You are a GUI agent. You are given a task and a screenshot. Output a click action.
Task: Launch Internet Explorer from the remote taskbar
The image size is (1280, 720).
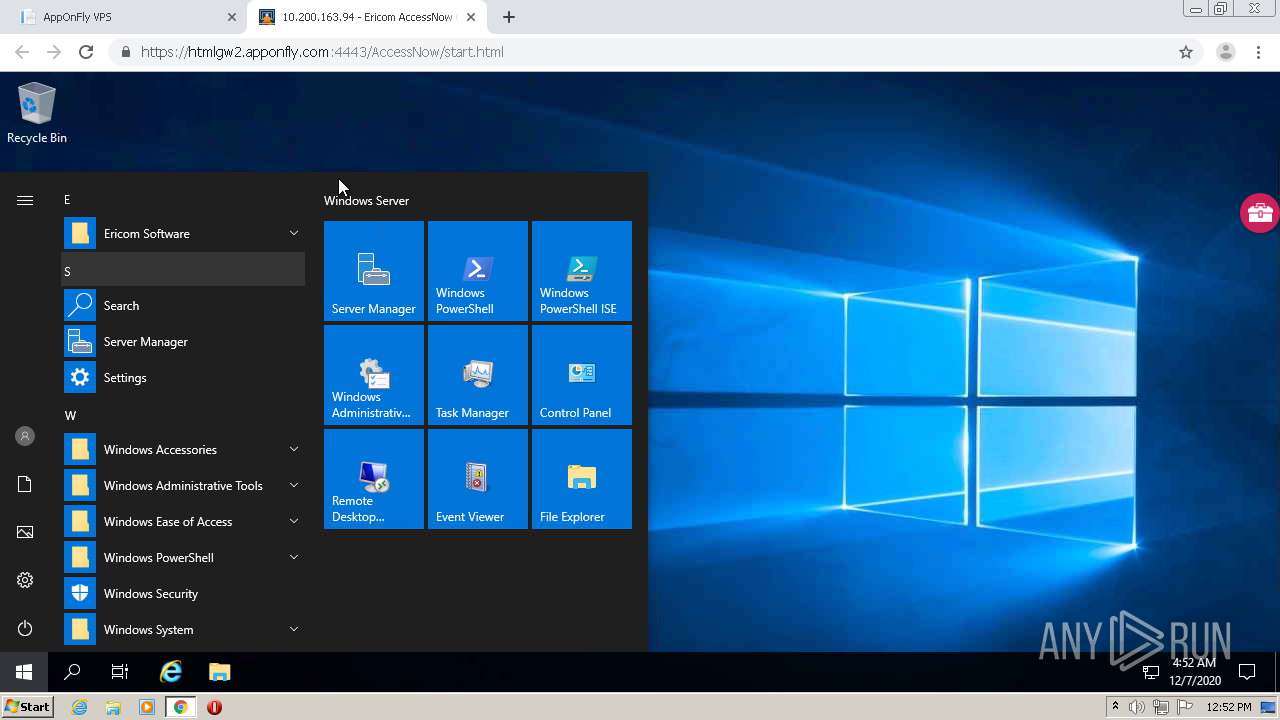click(171, 672)
